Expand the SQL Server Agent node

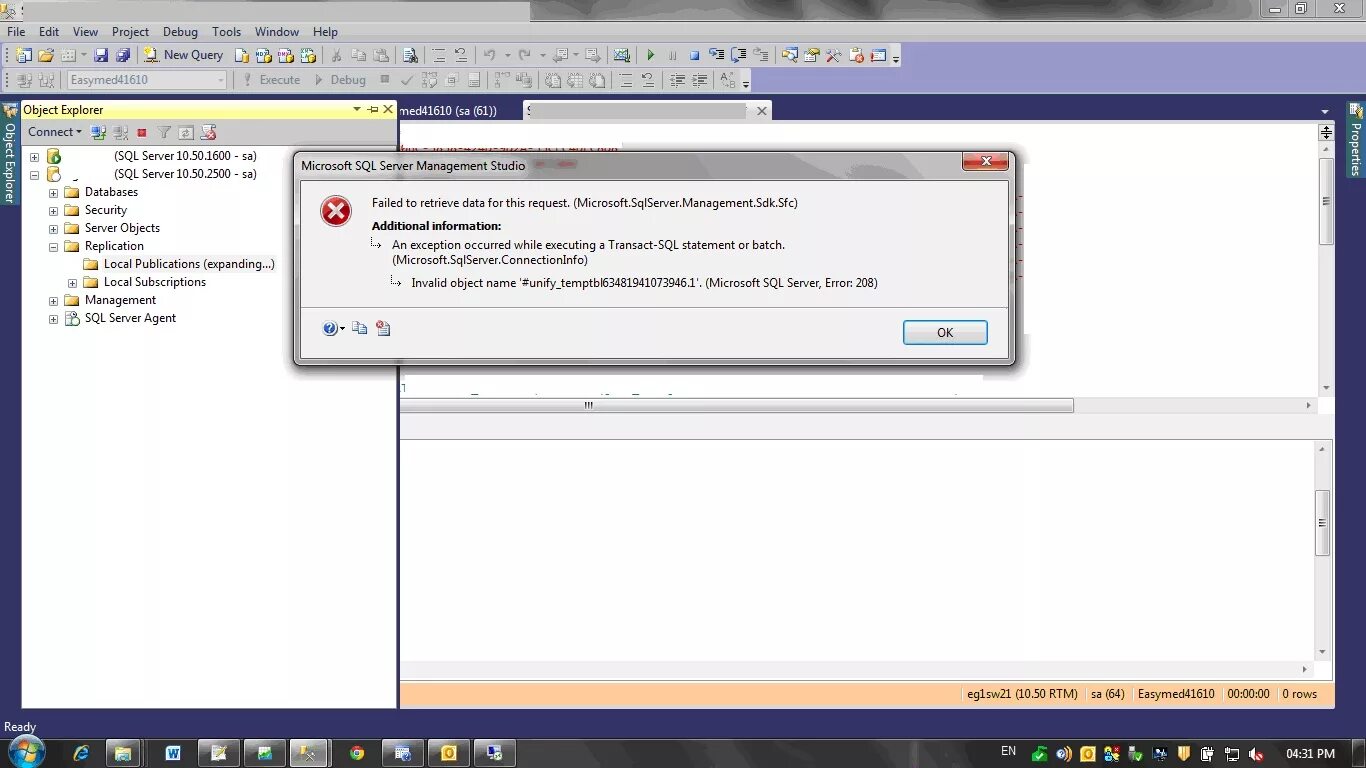pyautogui.click(x=54, y=318)
